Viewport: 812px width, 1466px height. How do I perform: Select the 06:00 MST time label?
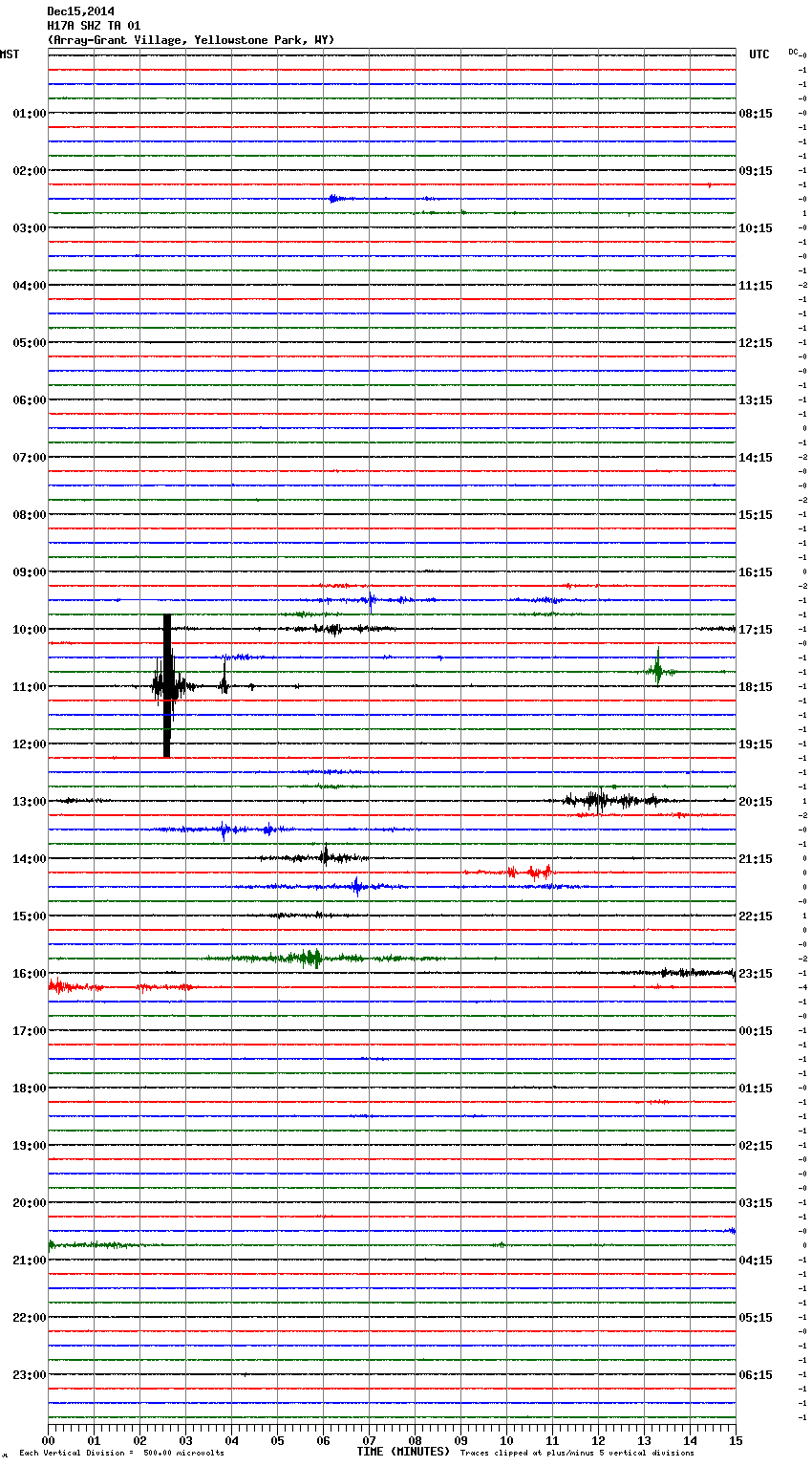tap(29, 400)
